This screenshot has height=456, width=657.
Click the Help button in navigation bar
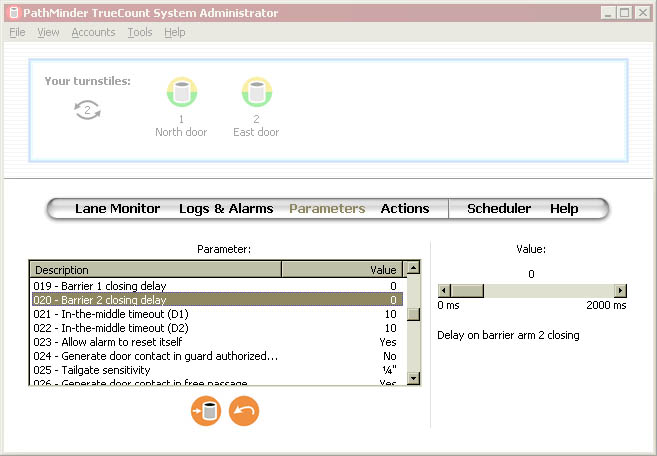[564, 209]
